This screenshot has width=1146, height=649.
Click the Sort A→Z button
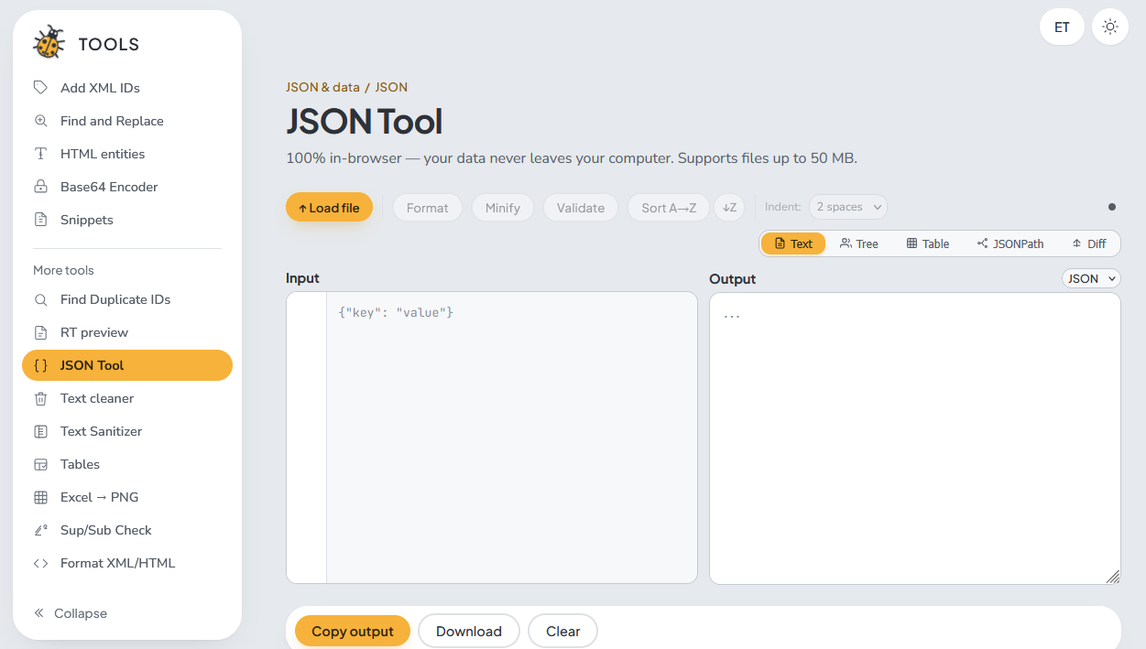pyautogui.click(x=669, y=208)
